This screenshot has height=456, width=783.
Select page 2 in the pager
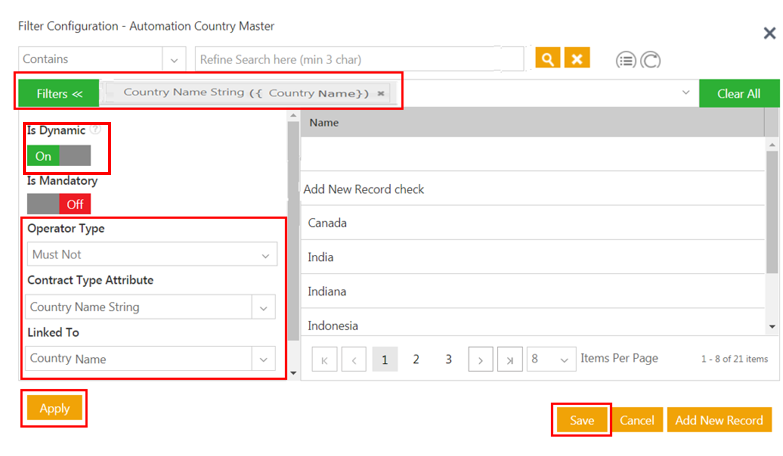coord(416,359)
